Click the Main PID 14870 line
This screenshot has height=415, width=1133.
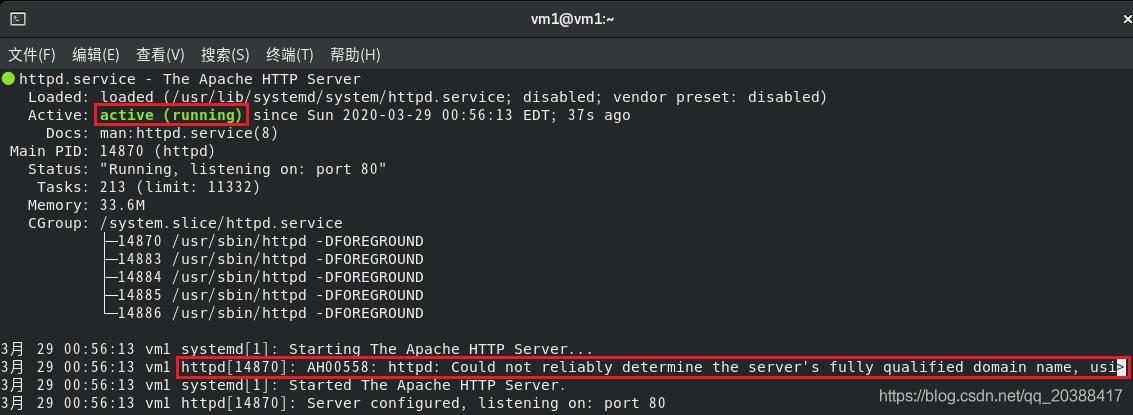[113, 151]
